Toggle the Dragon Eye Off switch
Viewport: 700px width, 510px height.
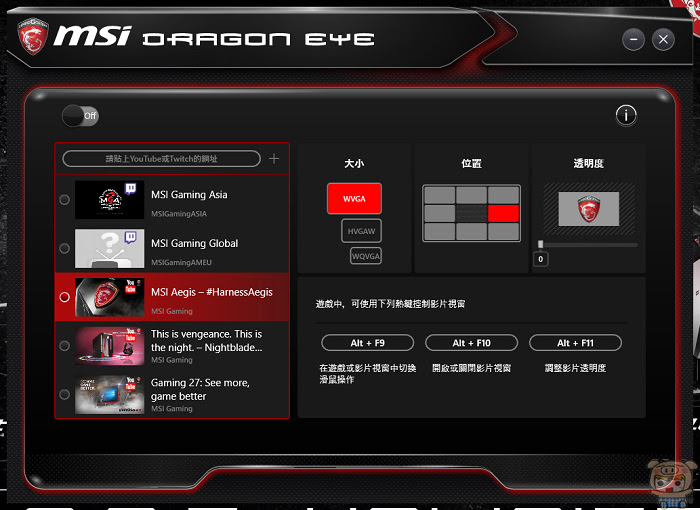click(80, 116)
